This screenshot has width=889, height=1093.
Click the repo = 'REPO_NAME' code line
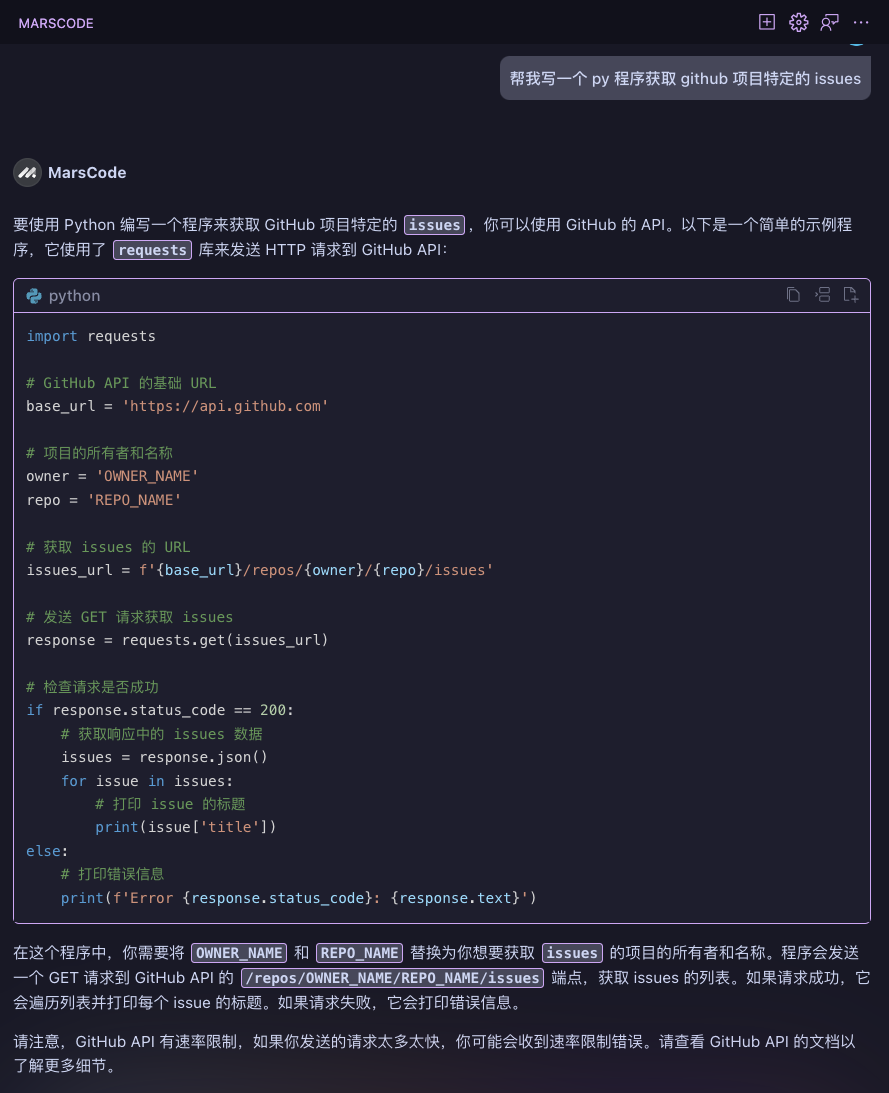coord(104,500)
